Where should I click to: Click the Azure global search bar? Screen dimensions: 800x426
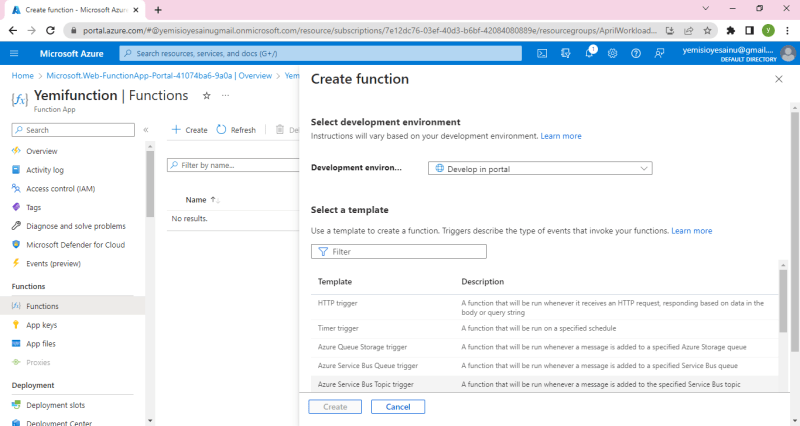tap(320, 53)
